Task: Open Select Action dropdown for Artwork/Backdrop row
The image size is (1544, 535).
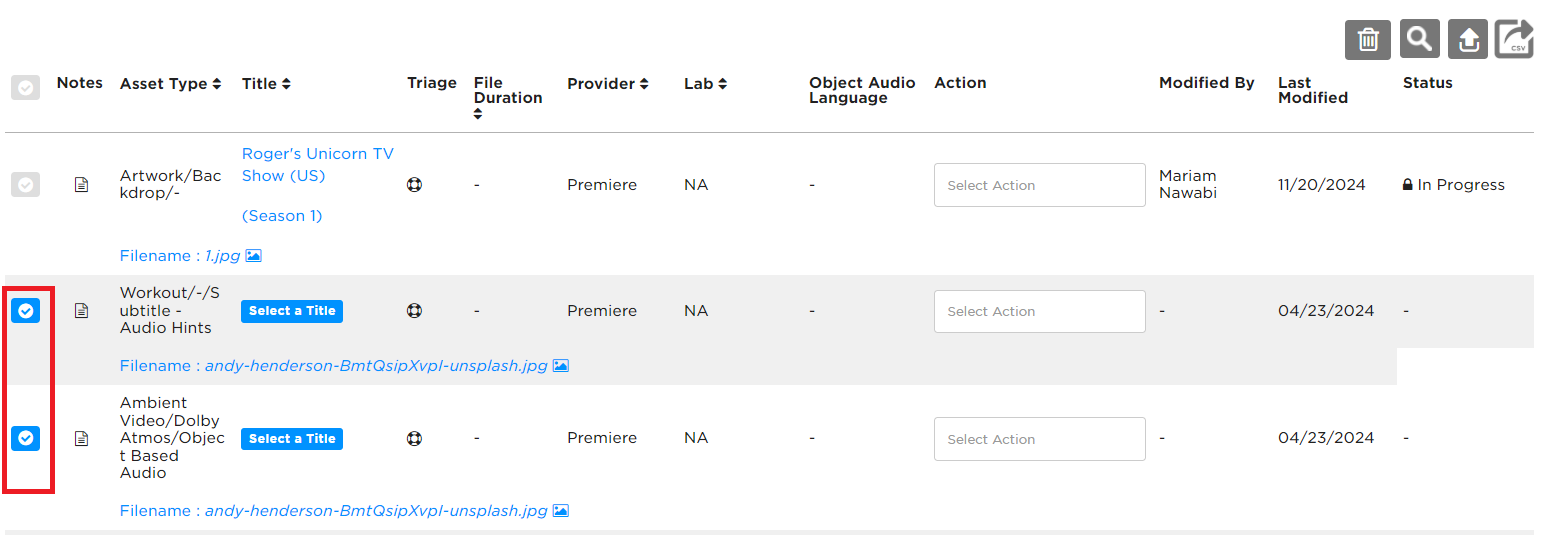Action: tap(1039, 185)
